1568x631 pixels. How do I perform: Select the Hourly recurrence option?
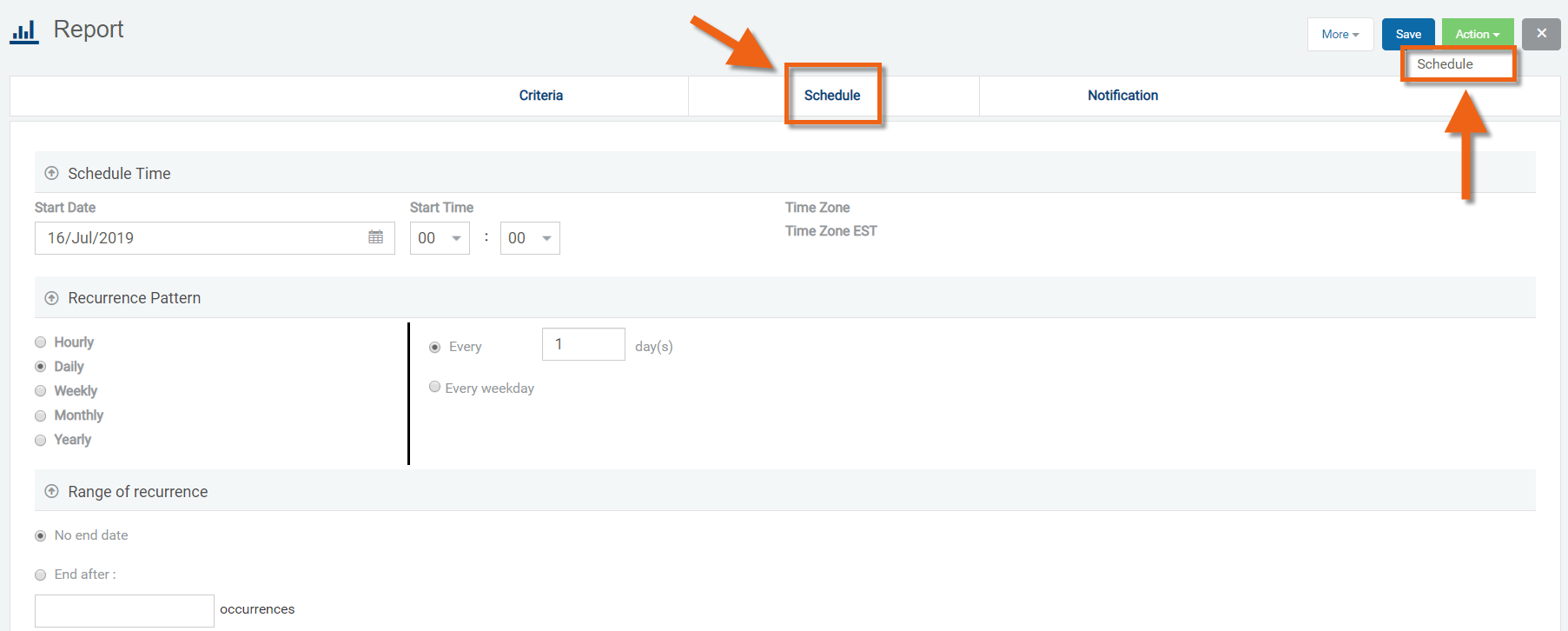tap(41, 342)
